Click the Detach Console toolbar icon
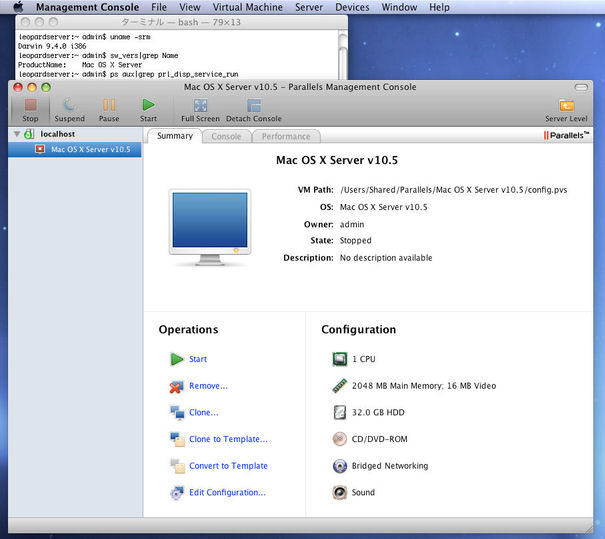605x539 pixels. [253, 105]
